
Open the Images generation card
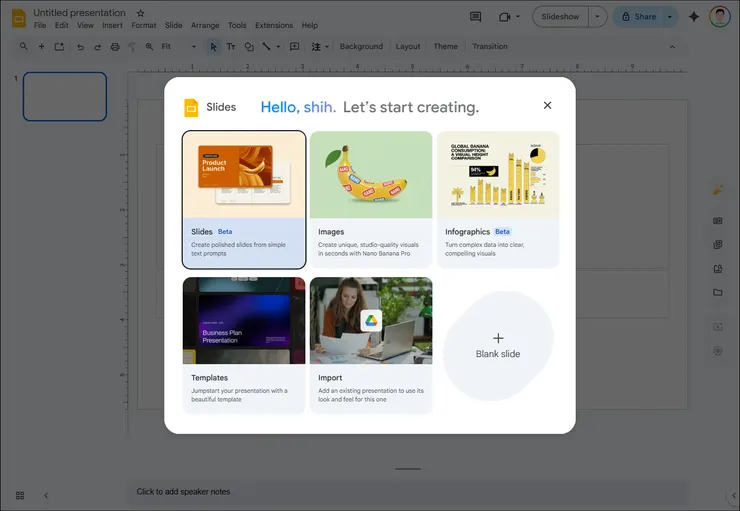point(371,200)
